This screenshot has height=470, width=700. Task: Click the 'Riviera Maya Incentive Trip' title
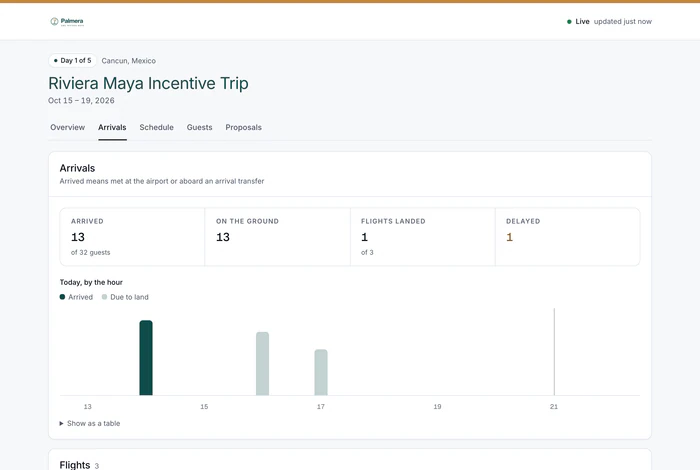148,83
